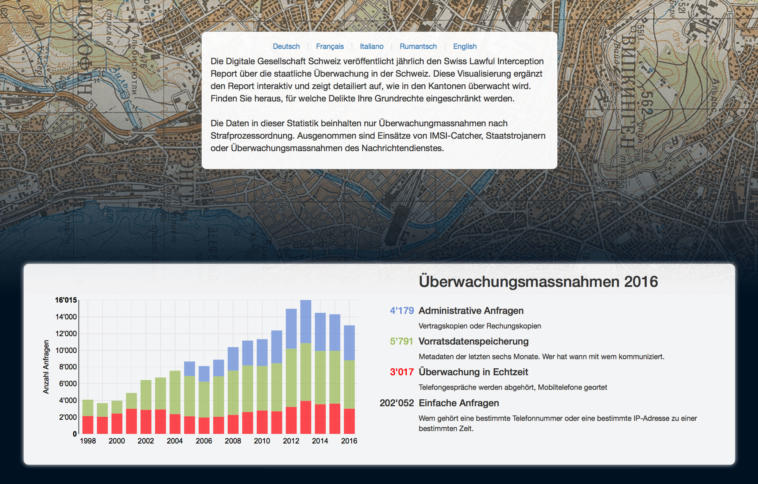Click the red segment of the 2016 bar
This screenshot has height=484, width=758.
tap(350, 421)
